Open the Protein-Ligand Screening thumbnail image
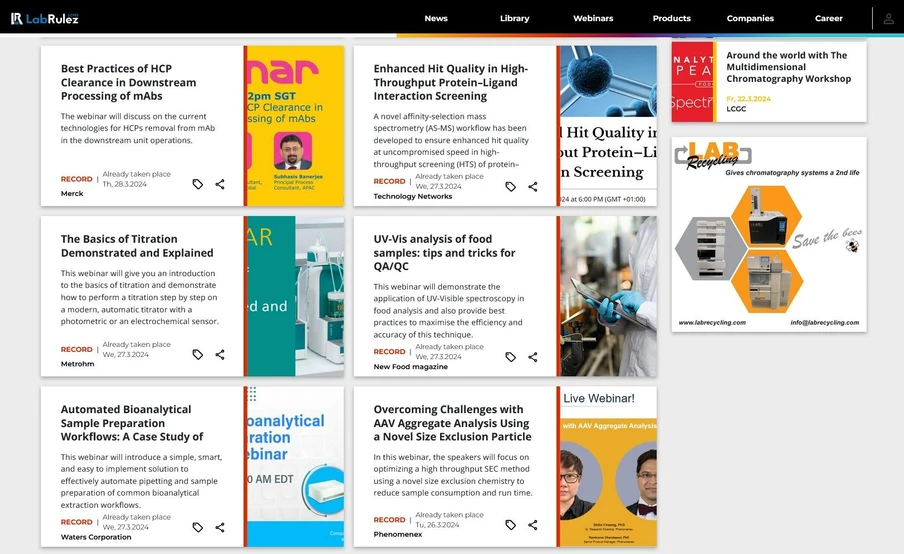904x554 pixels. 607,126
